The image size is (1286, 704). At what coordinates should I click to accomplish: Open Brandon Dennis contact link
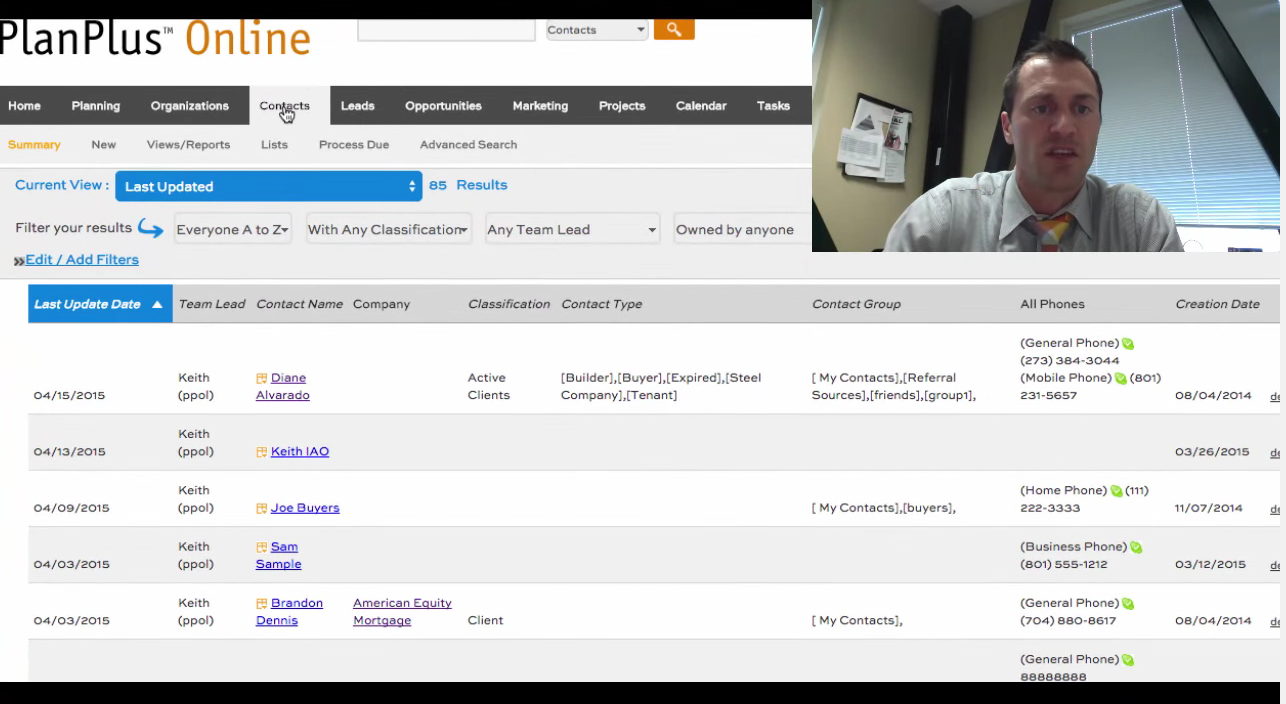click(x=290, y=612)
